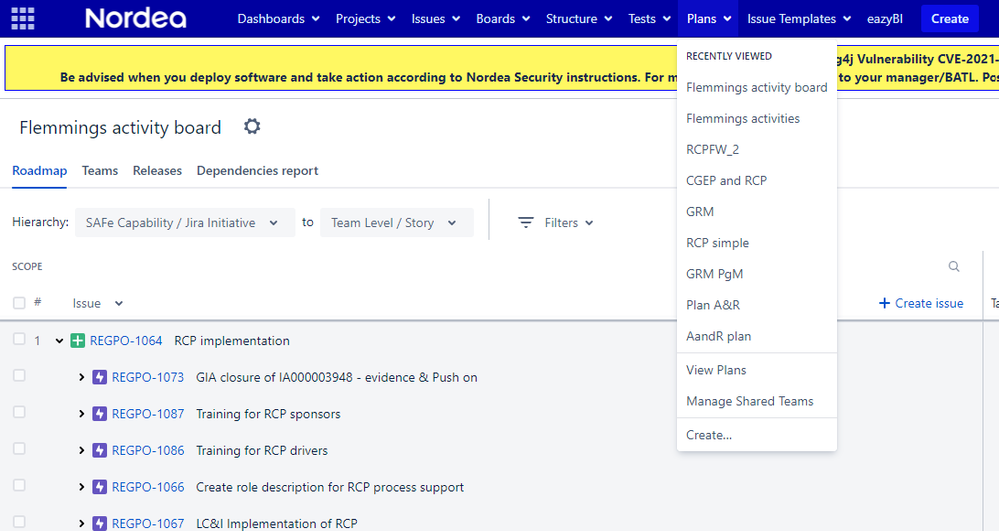Screen dimensions: 999x531
Task: Select RCPFW_2 plan
Action: tap(757, 150)
